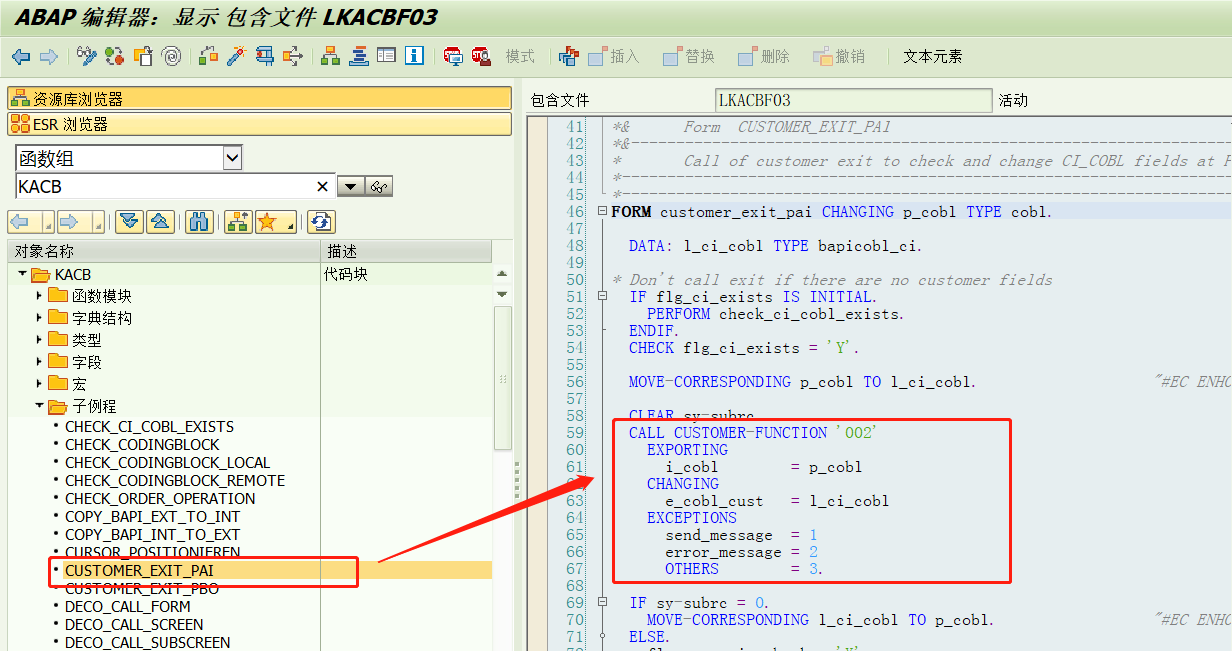Set a session breakpoint with the stop icon
The width and height of the screenshot is (1232, 651).
click(453, 57)
